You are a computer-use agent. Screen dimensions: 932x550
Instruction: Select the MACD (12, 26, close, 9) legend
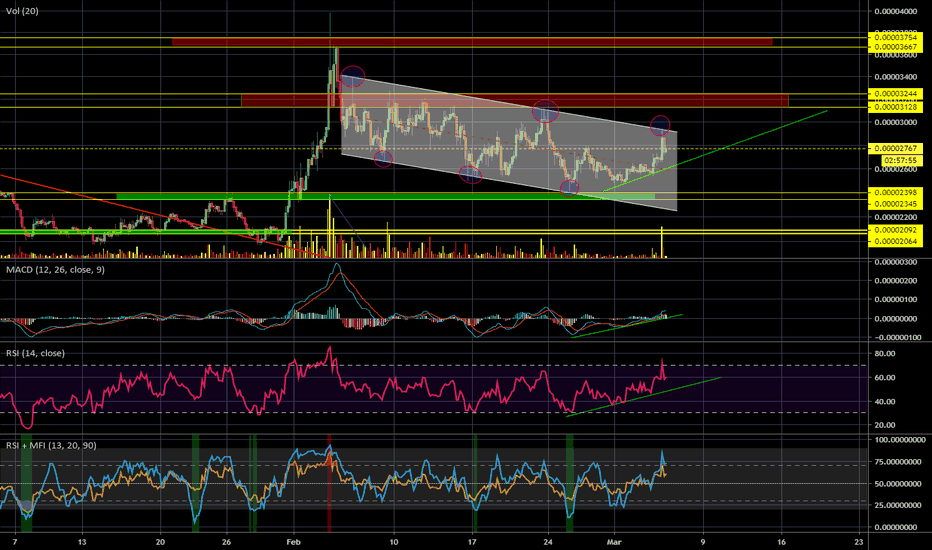coord(55,270)
